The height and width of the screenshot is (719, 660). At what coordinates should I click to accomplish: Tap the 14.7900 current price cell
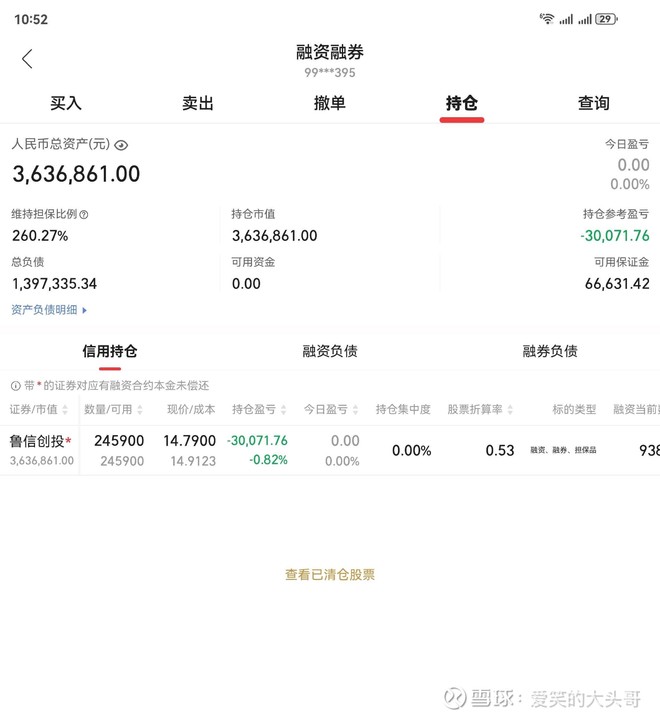coord(189,441)
